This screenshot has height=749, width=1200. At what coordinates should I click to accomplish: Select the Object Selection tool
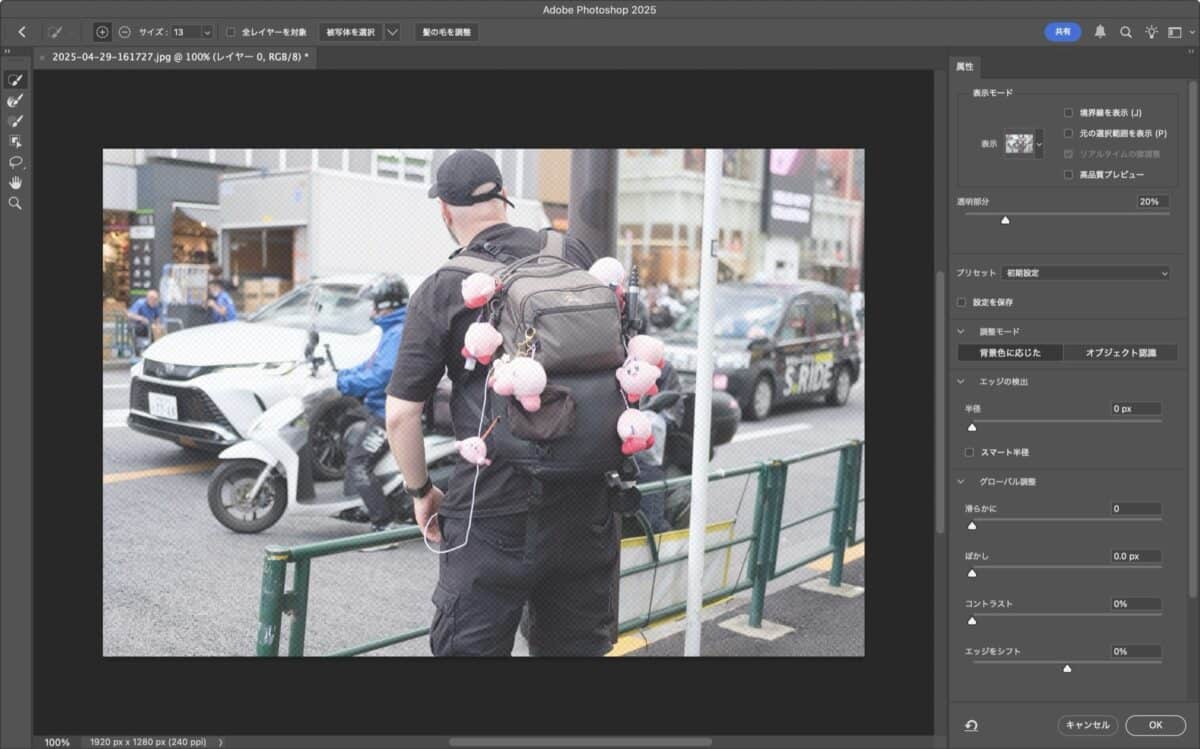pyautogui.click(x=15, y=141)
